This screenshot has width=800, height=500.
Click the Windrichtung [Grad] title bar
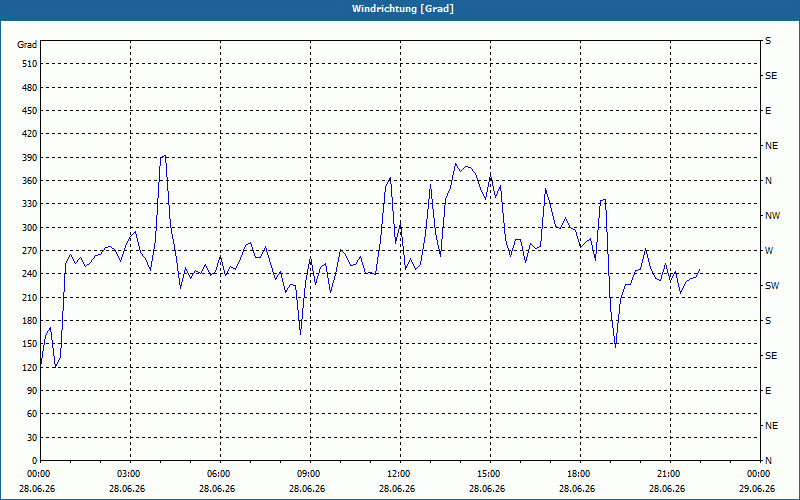400,9
